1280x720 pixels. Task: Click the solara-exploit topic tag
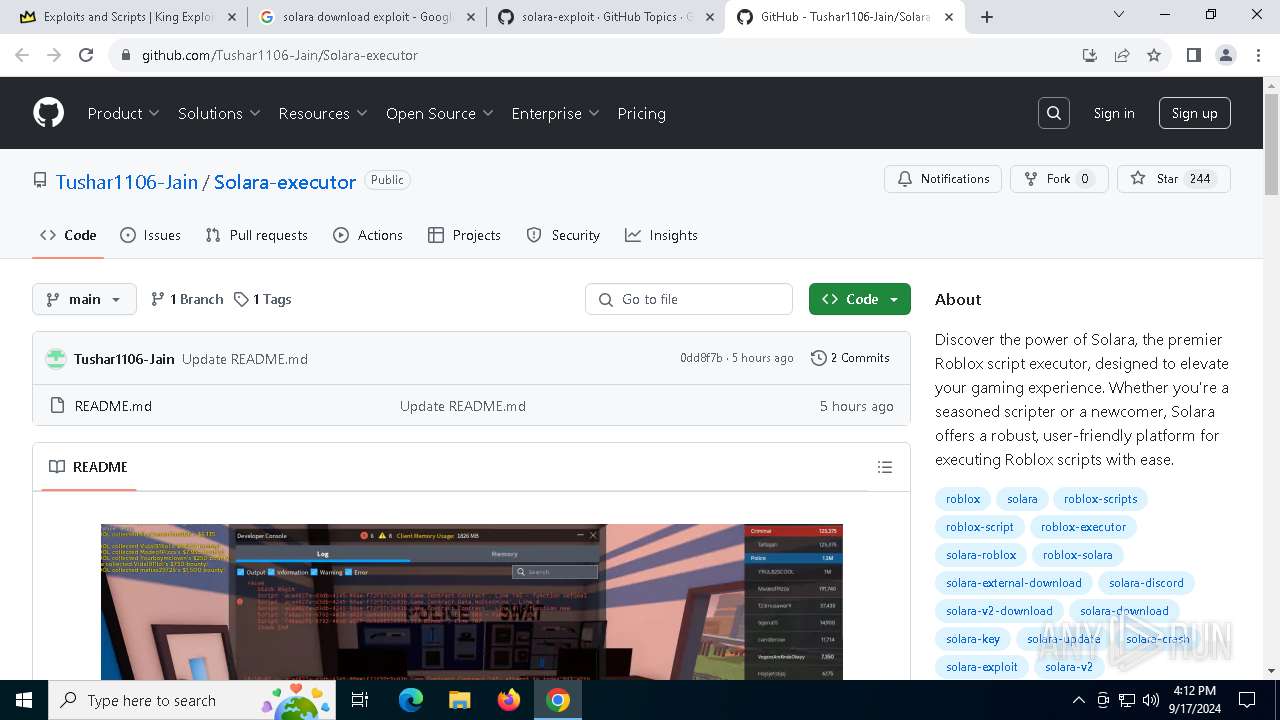point(982,667)
